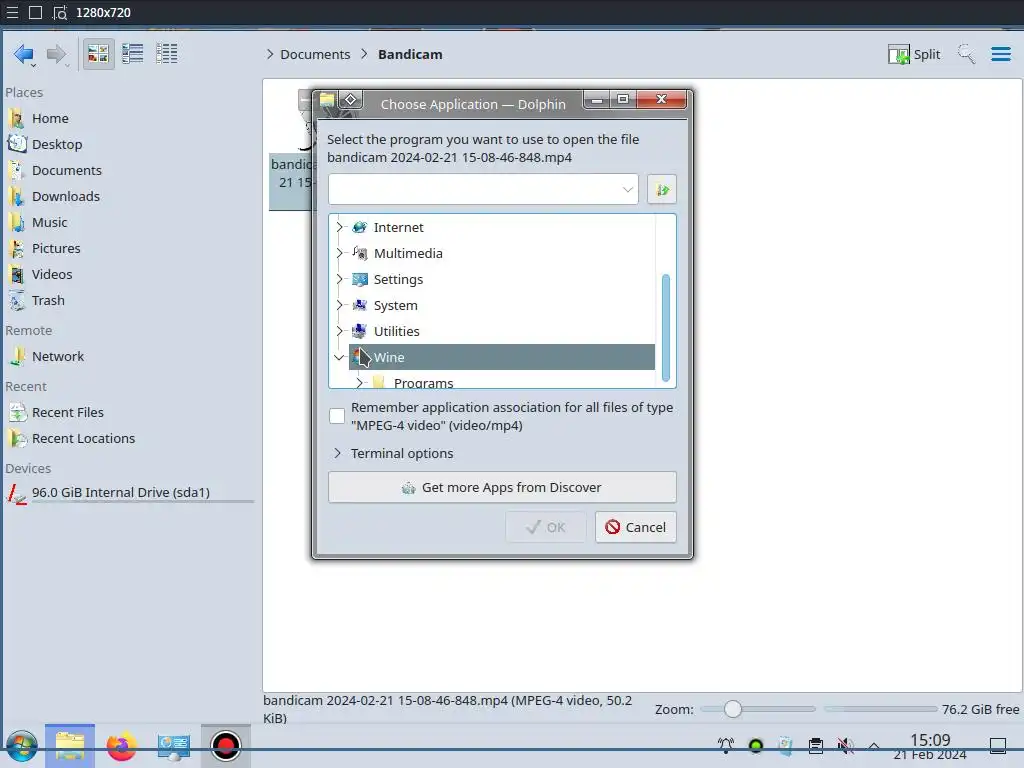Open the application launcher start button
Image resolution: width=1024 pixels, height=768 pixels.
coord(22,746)
